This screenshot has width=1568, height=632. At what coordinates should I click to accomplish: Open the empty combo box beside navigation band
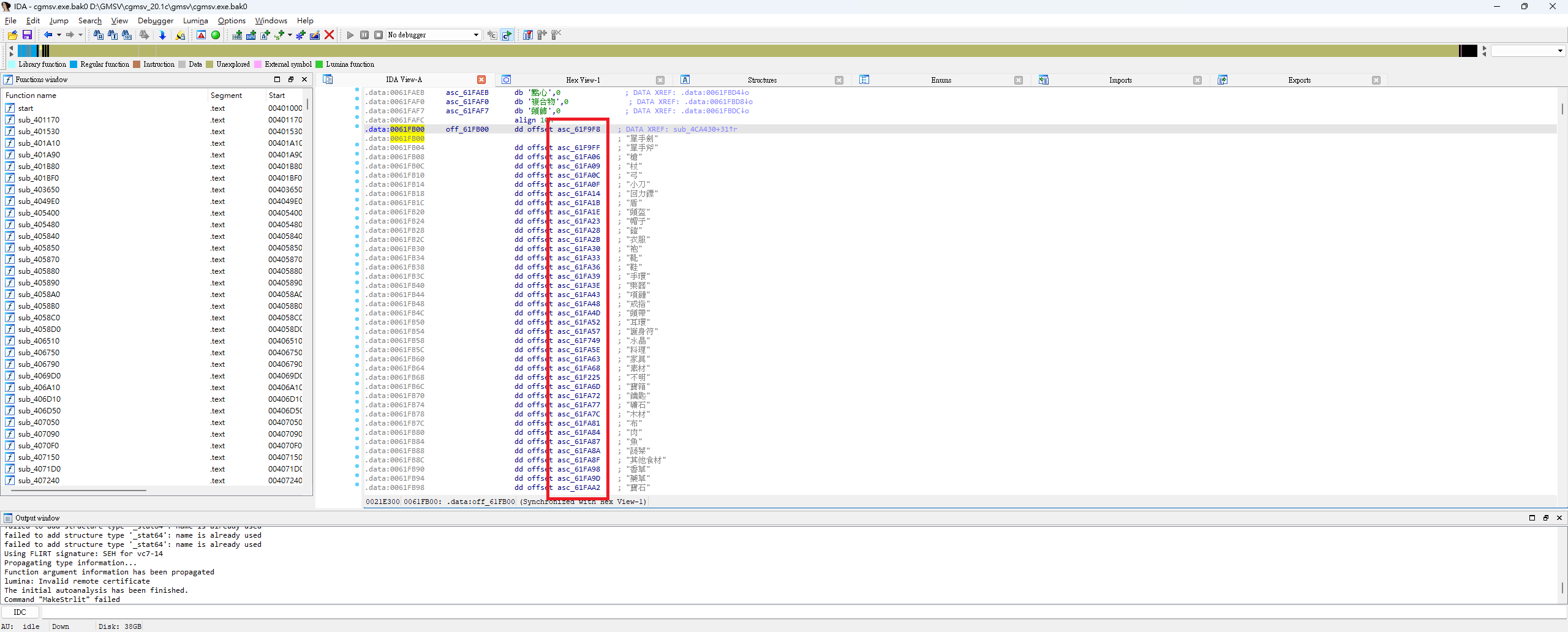click(x=1528, y=51)
